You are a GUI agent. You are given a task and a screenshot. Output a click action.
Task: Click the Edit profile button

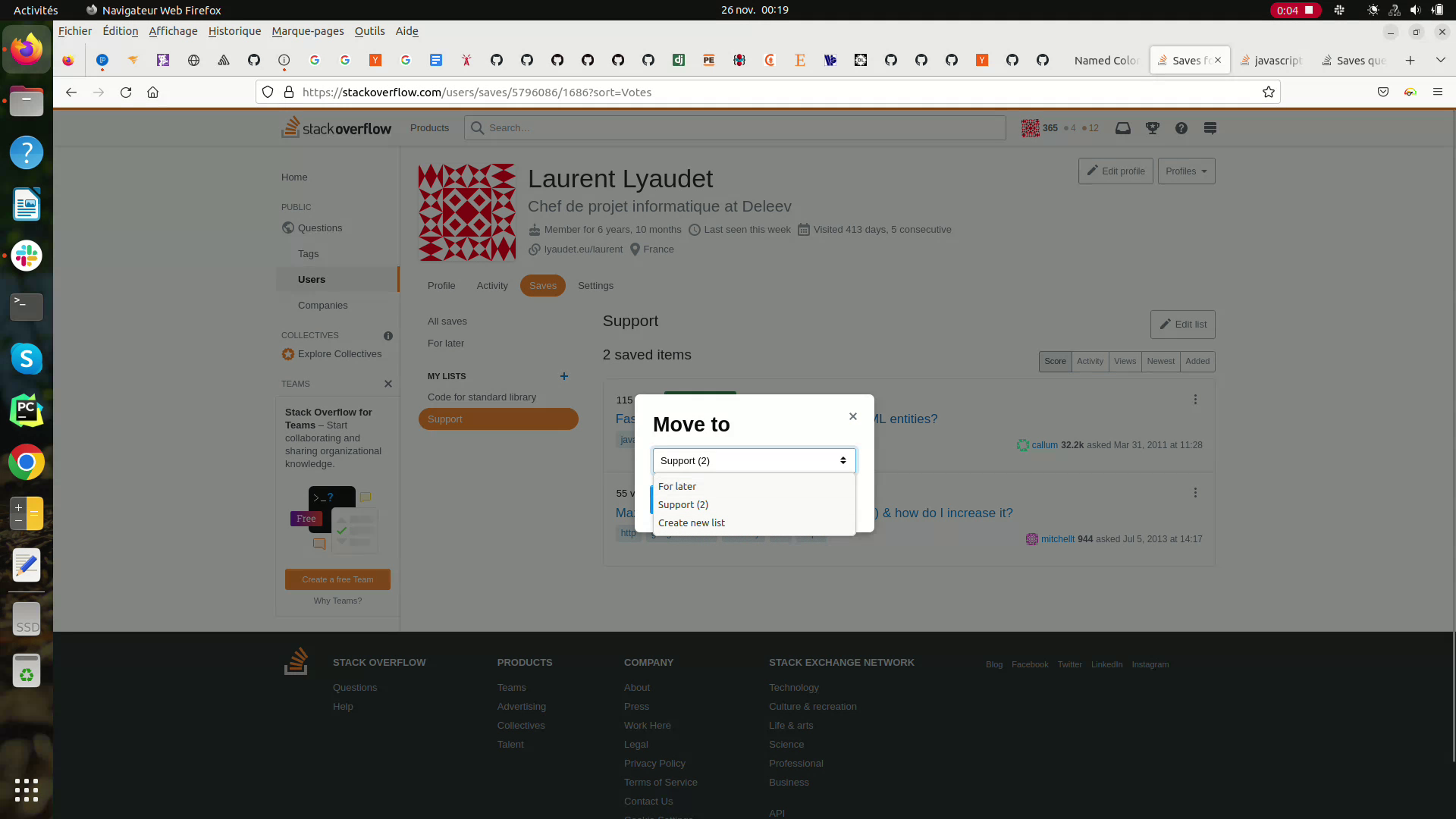1116,171
